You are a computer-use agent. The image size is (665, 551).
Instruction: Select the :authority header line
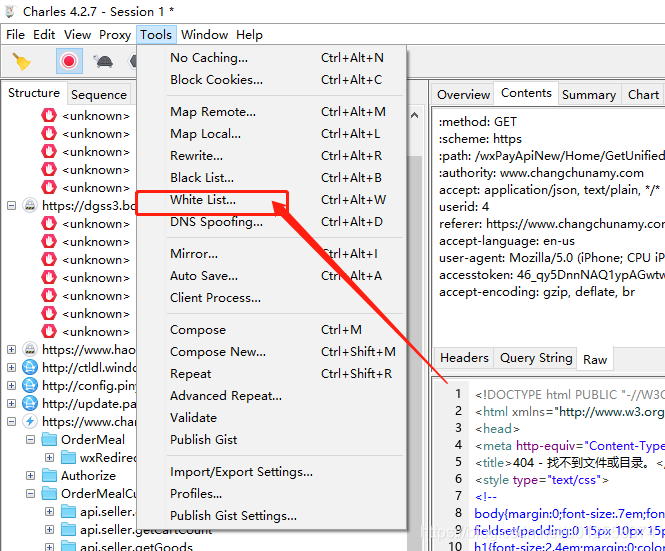[541, 173]
